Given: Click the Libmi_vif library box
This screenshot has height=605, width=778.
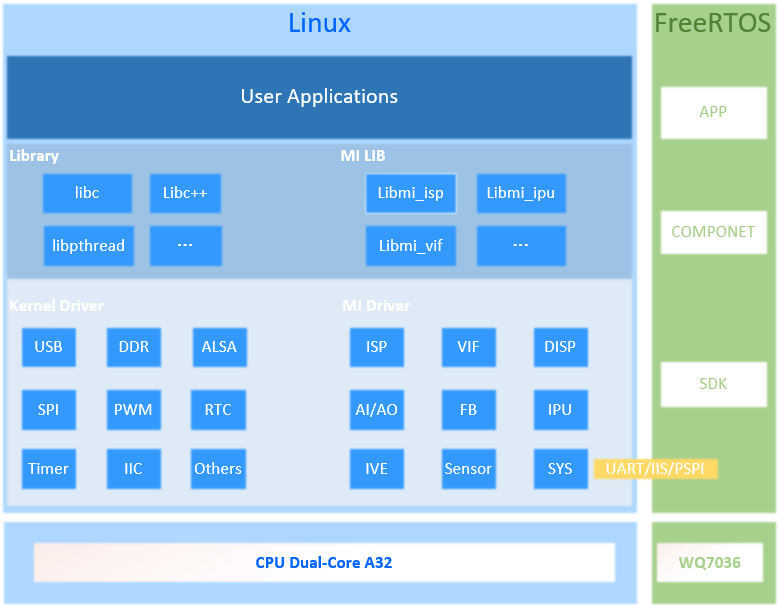Looking at the screenshot, I should tap(410, 245).
